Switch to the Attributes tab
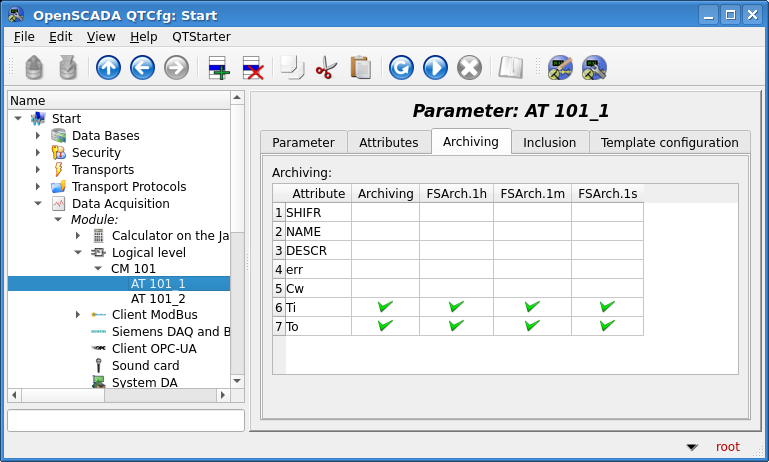Screen dimensions: 769x462 (388, 142)
